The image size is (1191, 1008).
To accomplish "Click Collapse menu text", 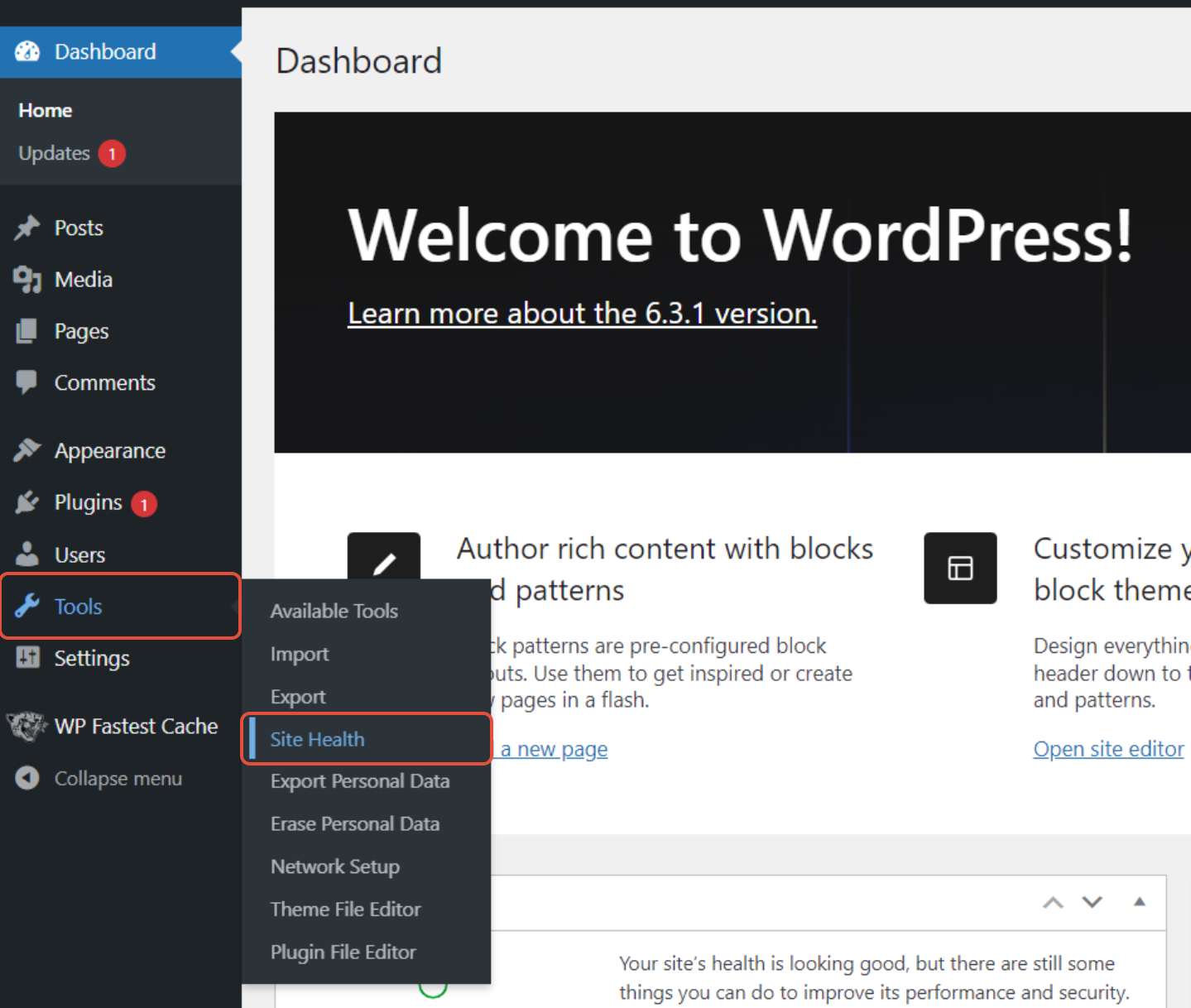I will [118, 779].
